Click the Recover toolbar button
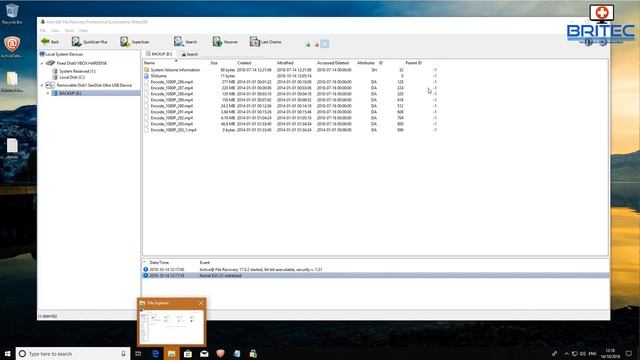640x360 pixels. (225, 42)
